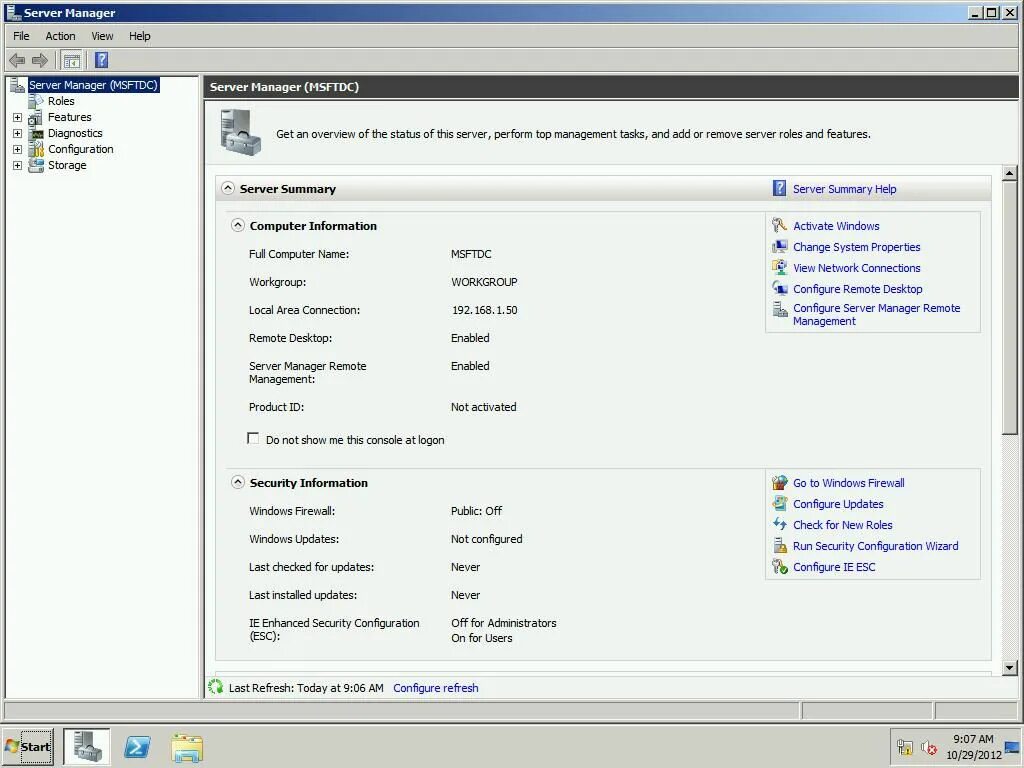
Task: Launch Windows PowerShell from the taskbar
Action: click(x=137, y=746)
